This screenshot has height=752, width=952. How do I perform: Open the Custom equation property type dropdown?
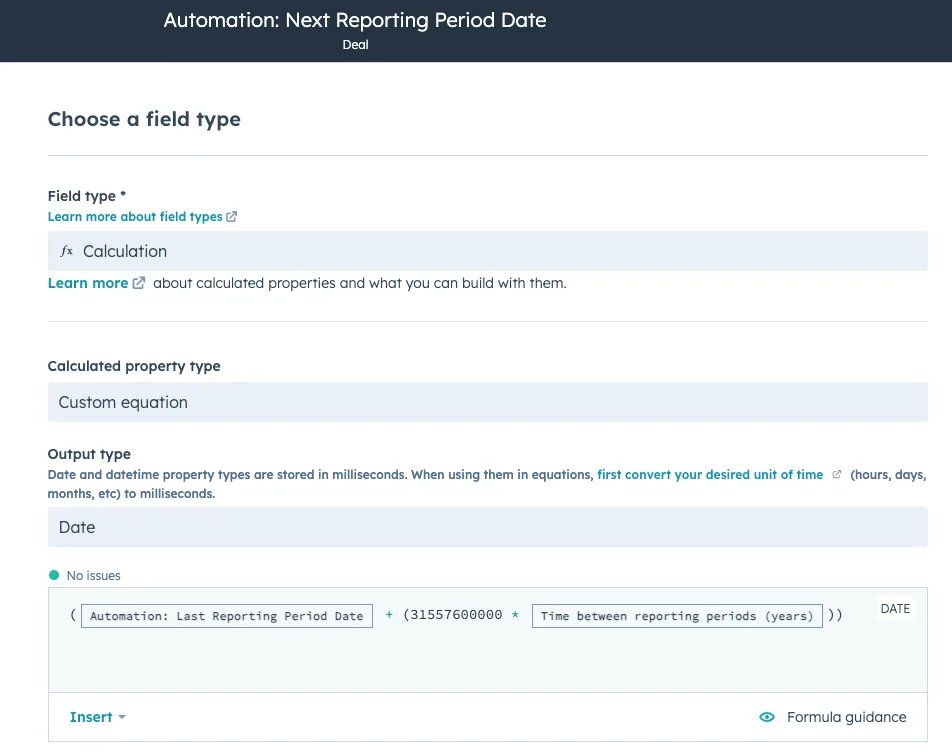click(488, 402)
